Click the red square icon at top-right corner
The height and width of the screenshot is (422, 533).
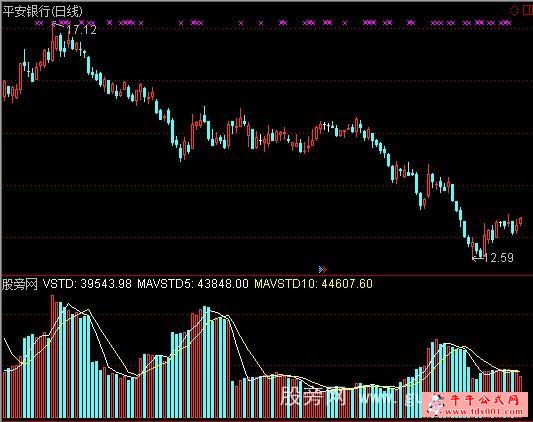point(527,11)
